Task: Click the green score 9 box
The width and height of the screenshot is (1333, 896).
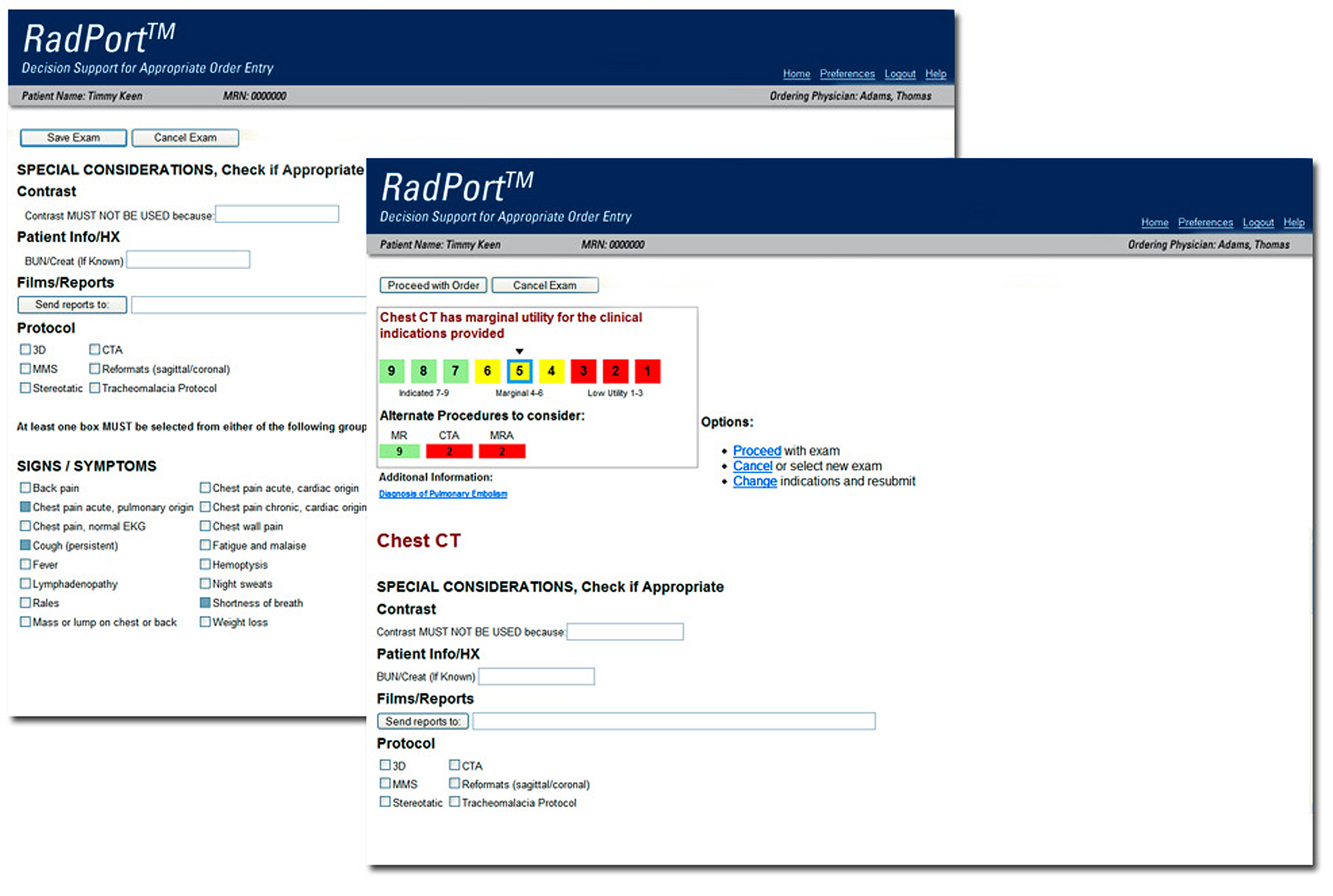Action: coord(391,371)
